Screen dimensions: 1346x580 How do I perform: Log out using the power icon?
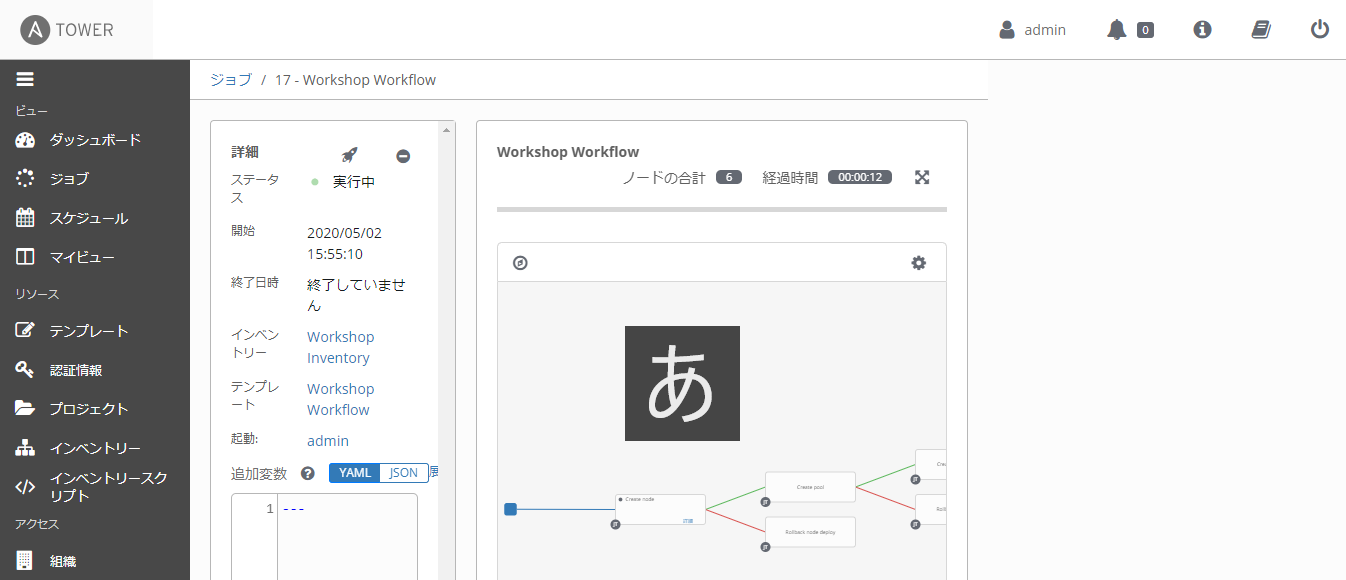(1319, 29)
